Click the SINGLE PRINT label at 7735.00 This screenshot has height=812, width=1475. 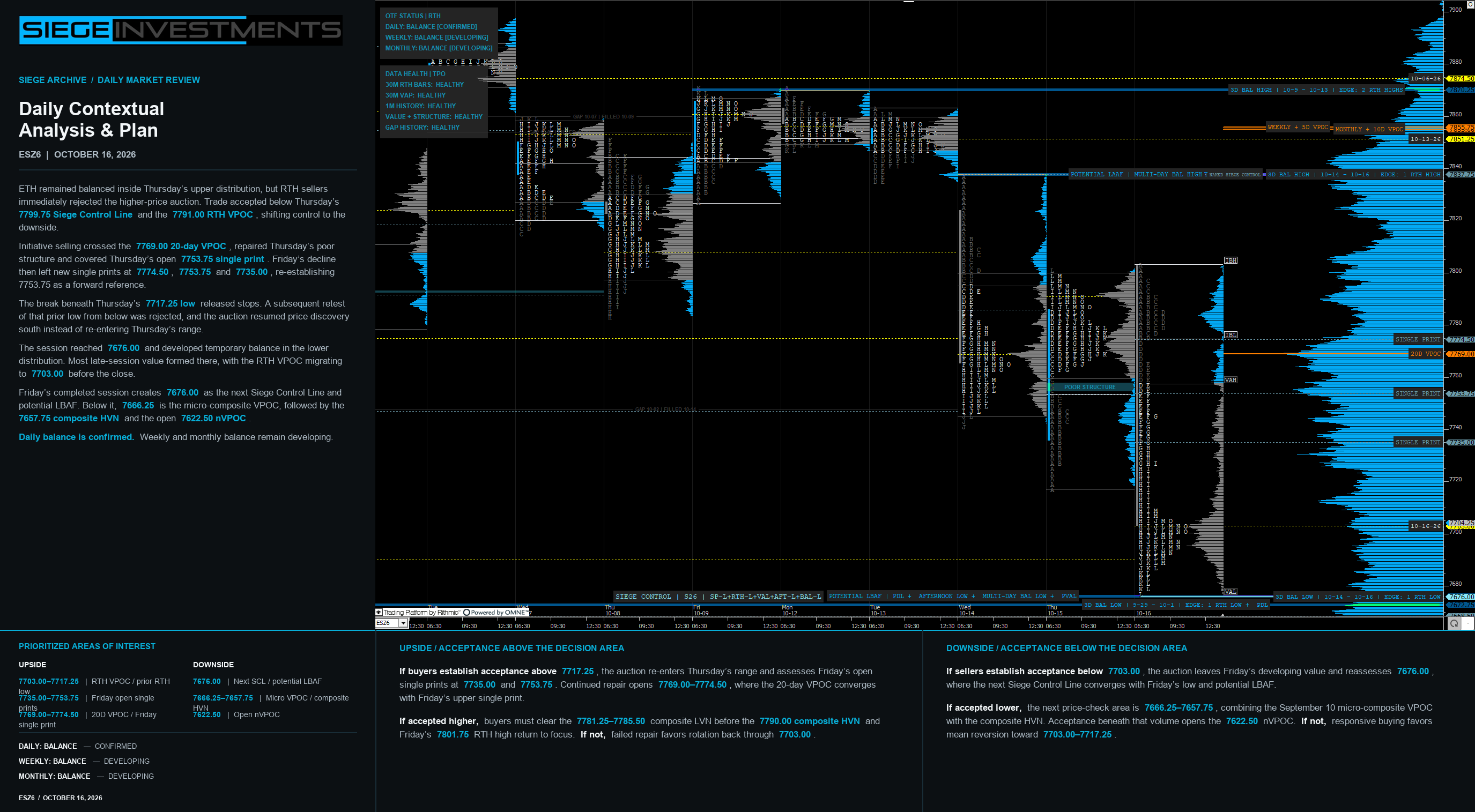[x=1418, y=442]
